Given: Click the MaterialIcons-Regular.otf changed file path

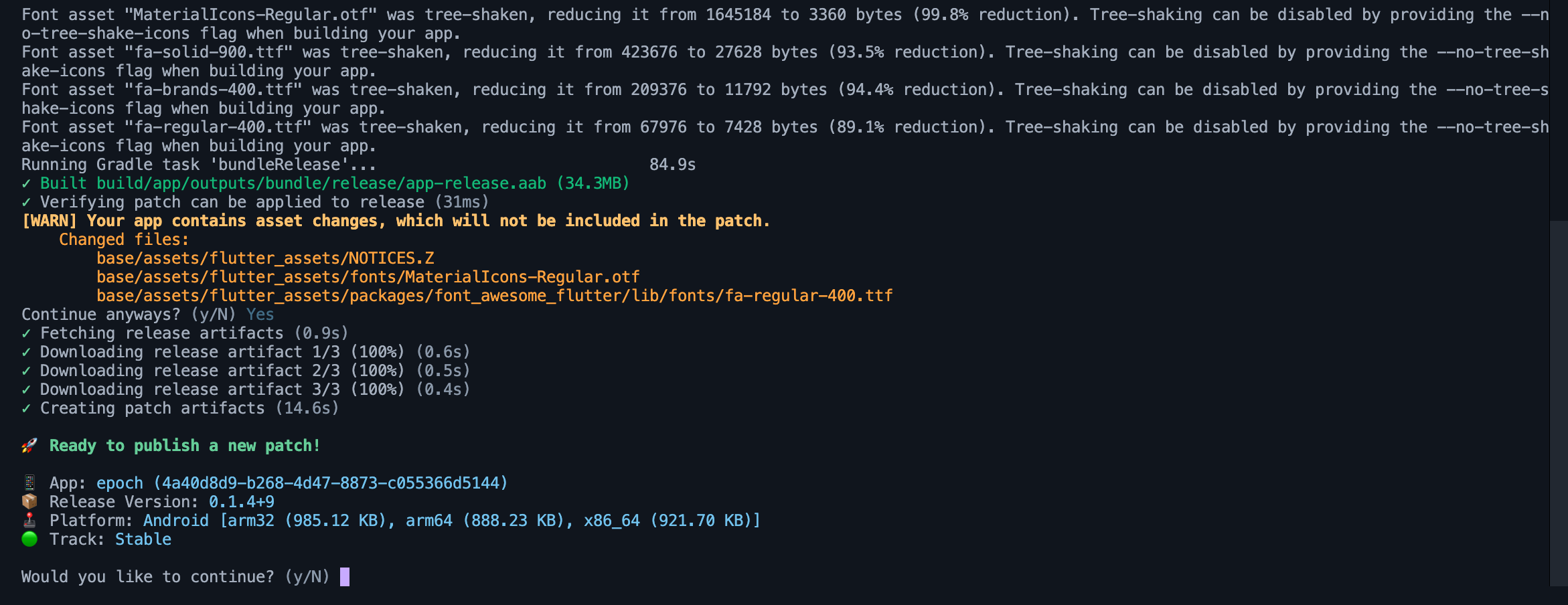Looking at the screenshot, I should point(368,277).
